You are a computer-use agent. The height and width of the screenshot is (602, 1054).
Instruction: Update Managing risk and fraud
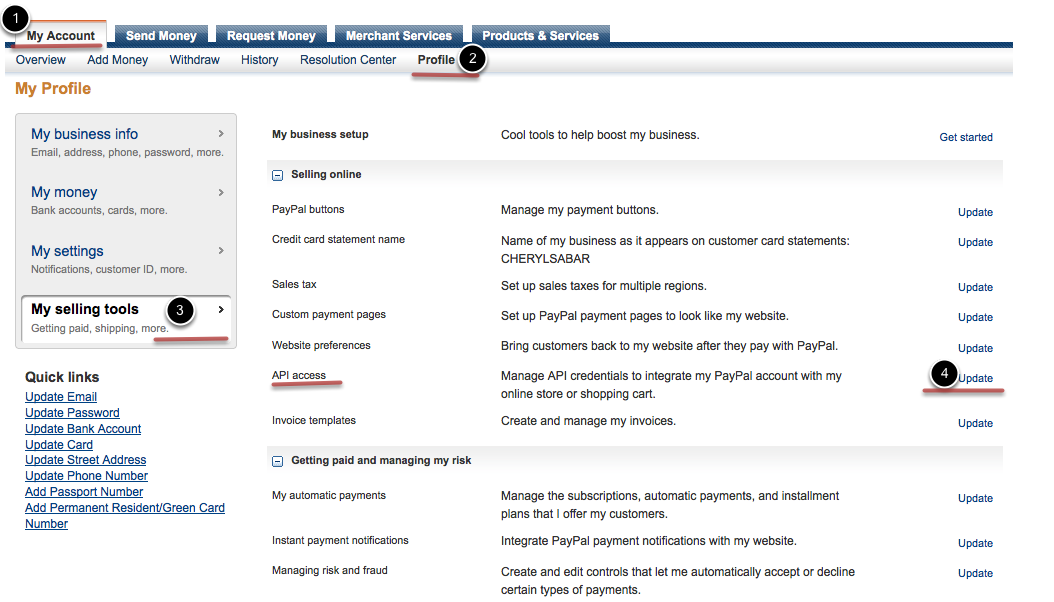(975, 573)
